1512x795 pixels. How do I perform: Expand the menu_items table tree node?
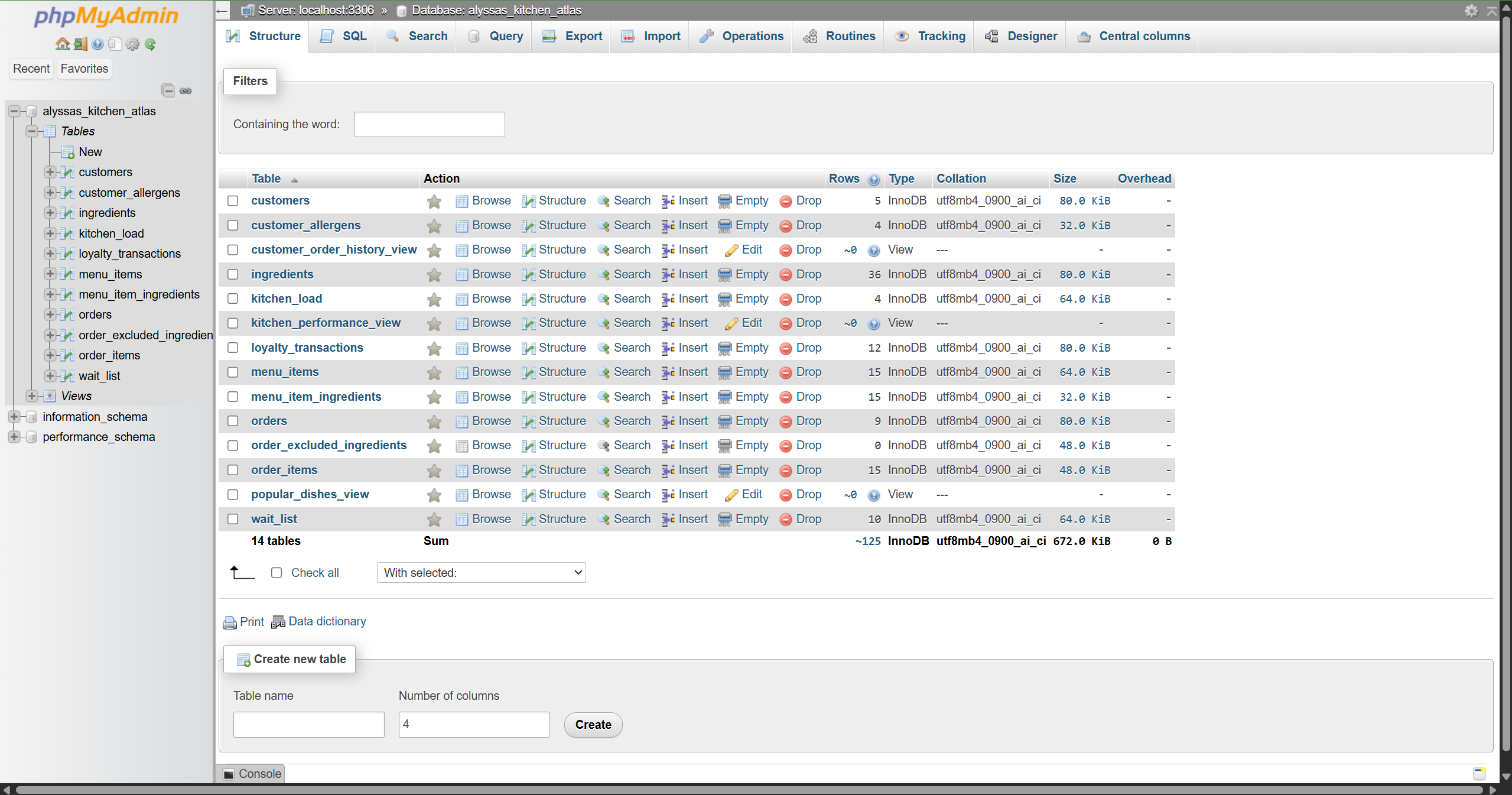[50, 274]
